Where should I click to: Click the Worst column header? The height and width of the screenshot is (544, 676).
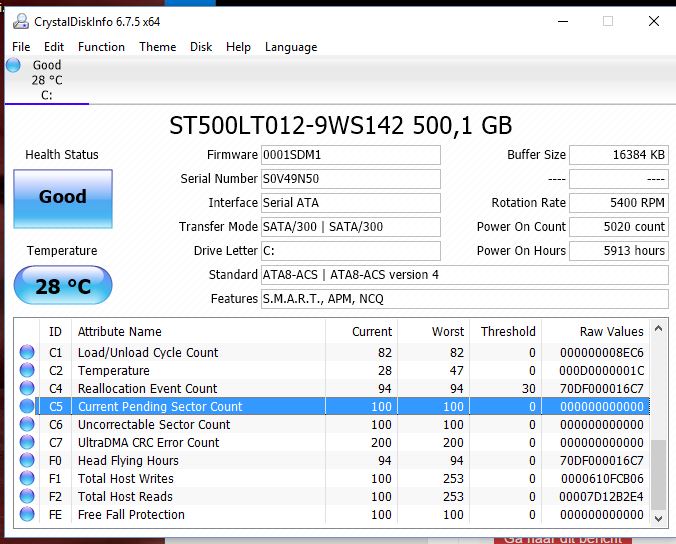coord(433,331)
